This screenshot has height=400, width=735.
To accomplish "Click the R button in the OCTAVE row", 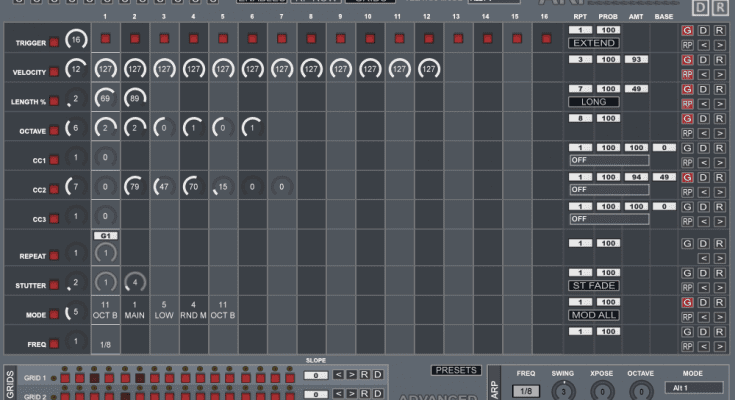I will coord(720,119).
